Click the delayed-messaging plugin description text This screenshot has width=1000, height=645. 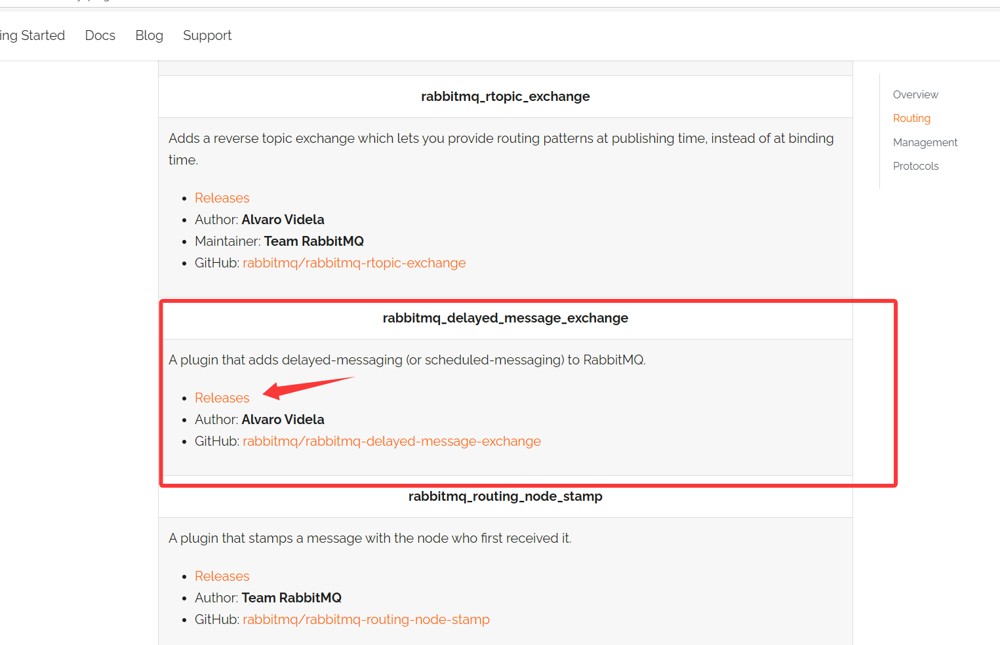click(407, 360)
